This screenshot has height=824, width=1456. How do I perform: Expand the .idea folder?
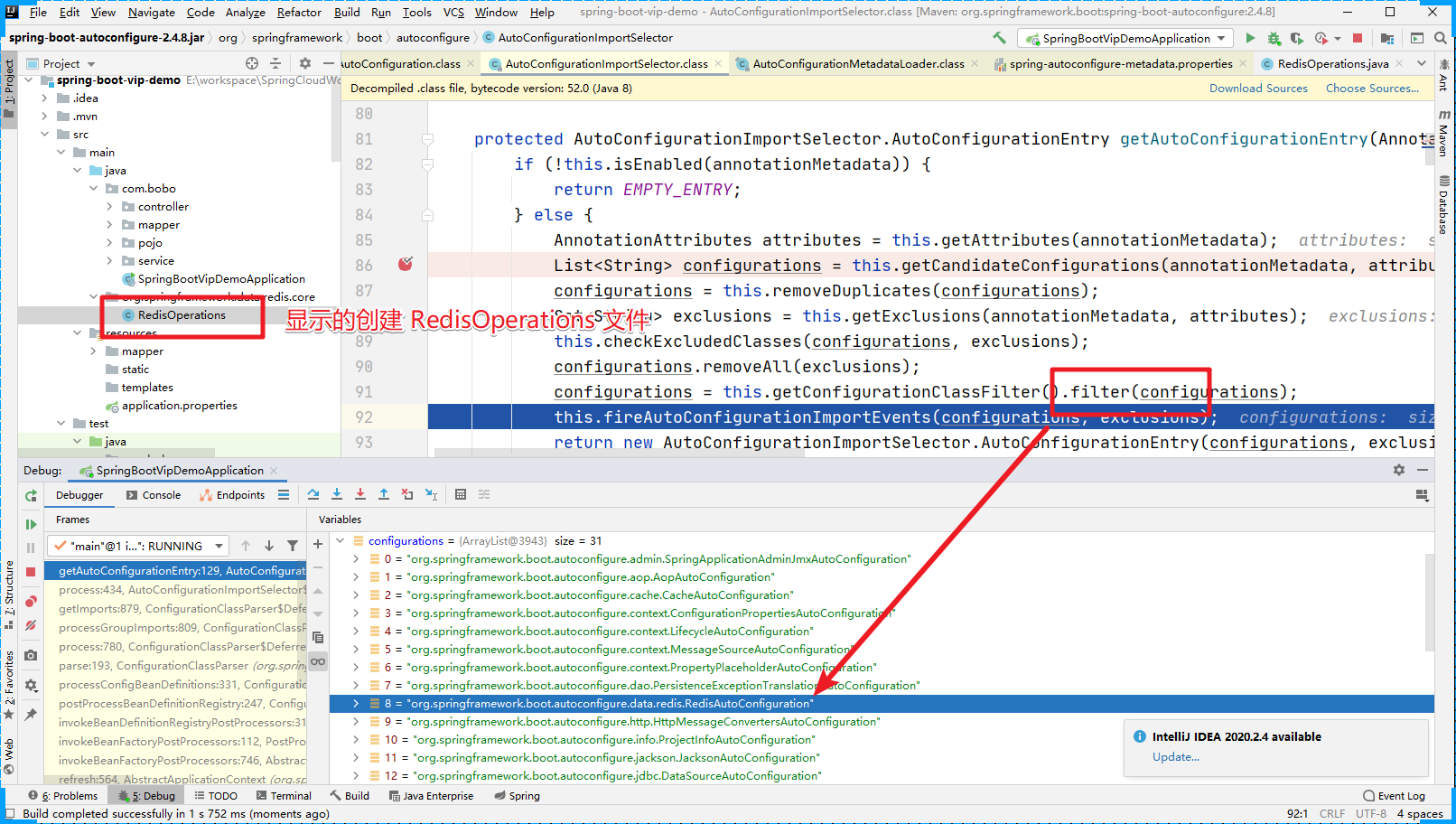(x=45, y=98)
